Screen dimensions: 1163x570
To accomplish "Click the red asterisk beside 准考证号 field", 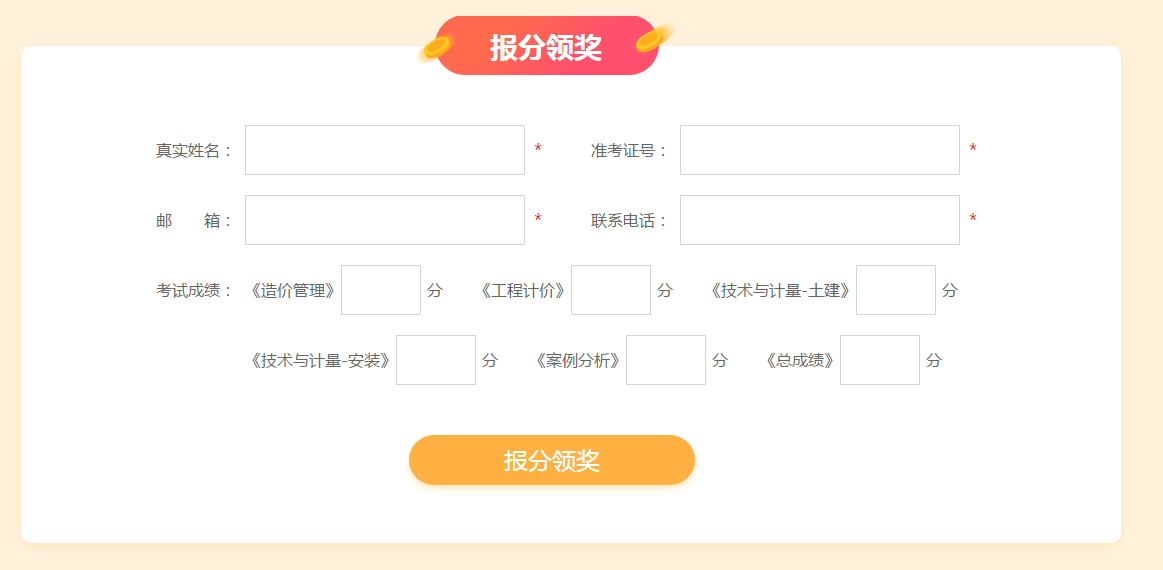I will click(x=973, y=150).
